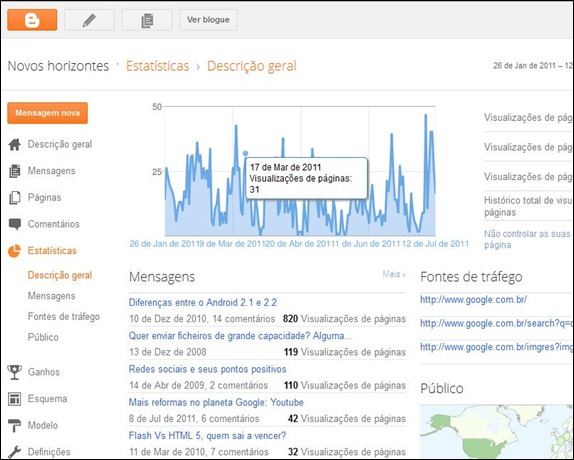Open post Mais reformas no planeta Google: Youtube
574x460 pixels.
pyautogui.click(x=216, y=403)
